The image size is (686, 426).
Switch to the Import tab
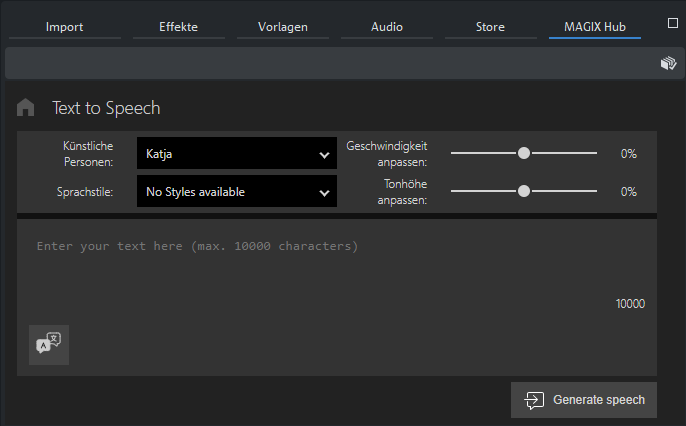64,27
